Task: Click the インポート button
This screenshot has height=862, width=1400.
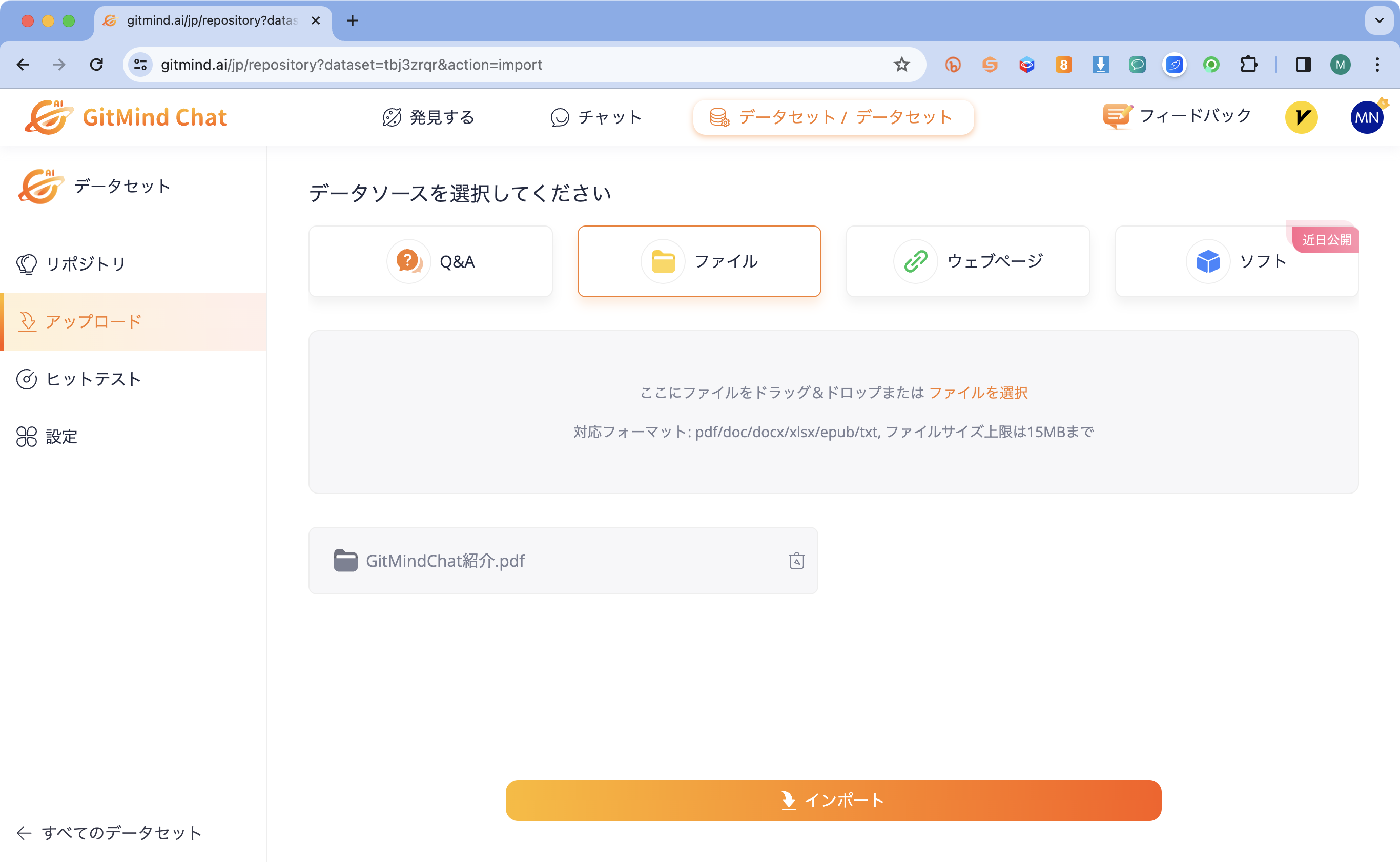Action: coord(833,800)
